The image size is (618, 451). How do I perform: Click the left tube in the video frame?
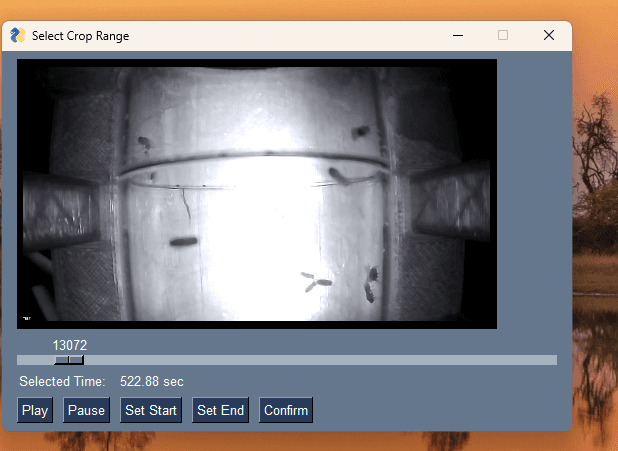[x=60, y=210]
